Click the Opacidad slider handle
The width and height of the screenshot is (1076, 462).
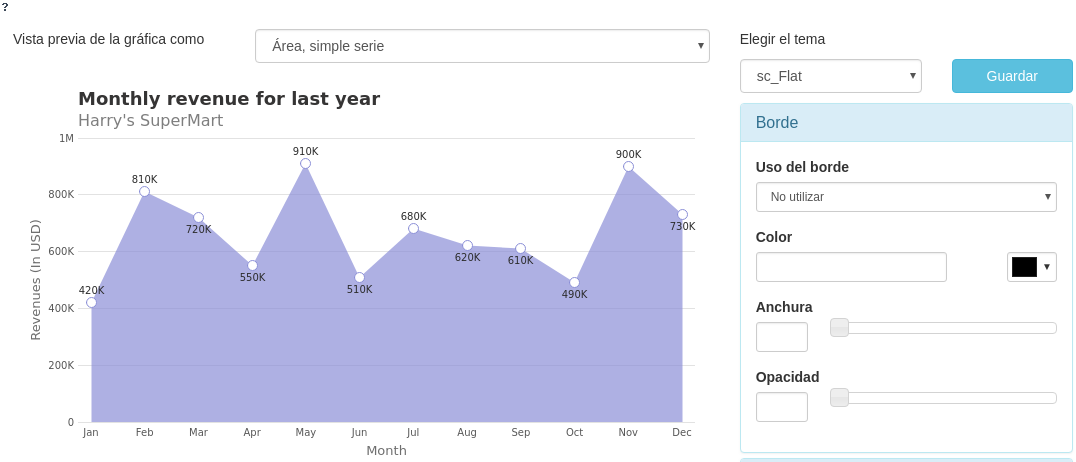click(839, 397)
